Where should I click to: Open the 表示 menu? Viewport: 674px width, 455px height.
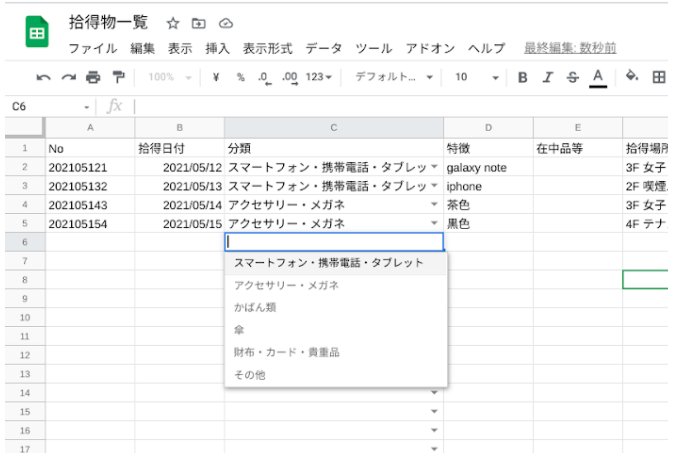tap(180, 48)
